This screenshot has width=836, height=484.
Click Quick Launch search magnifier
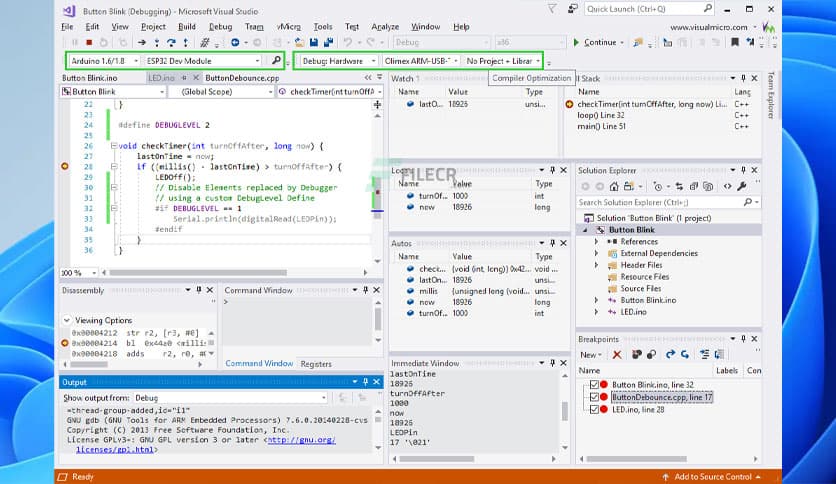click(x=707, y=9)
